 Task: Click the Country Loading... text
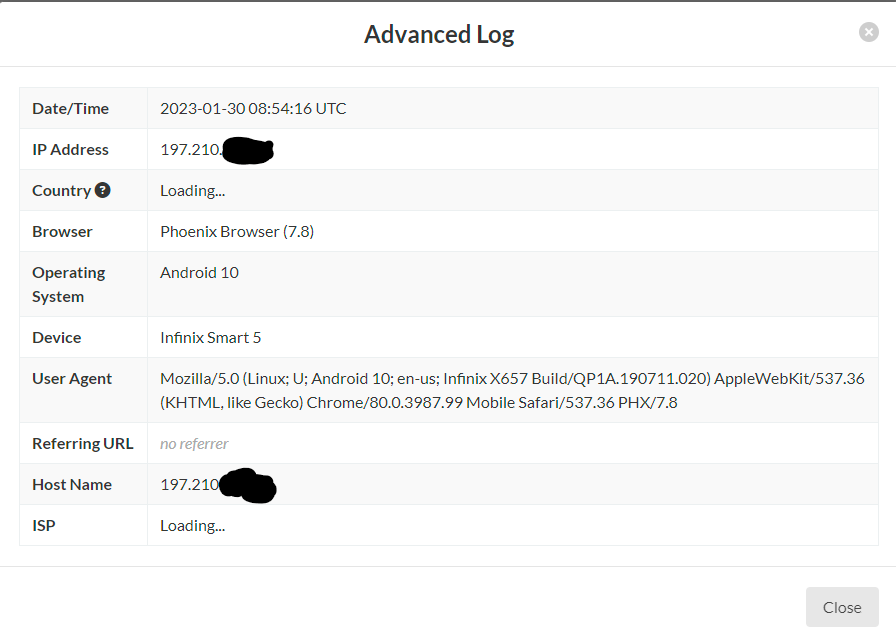click(193, 191)
